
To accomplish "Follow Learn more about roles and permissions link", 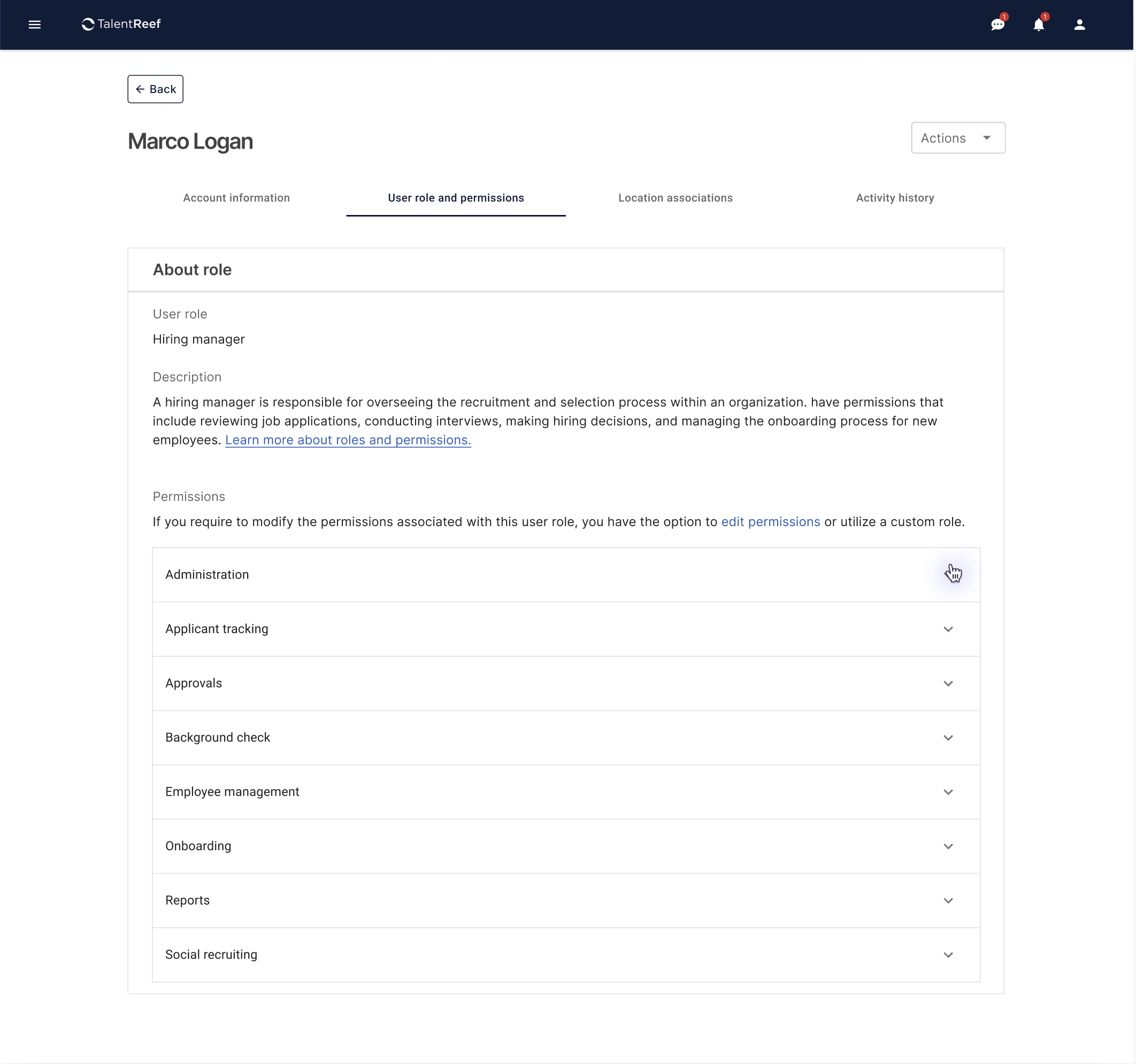I will tap(348, 440).
